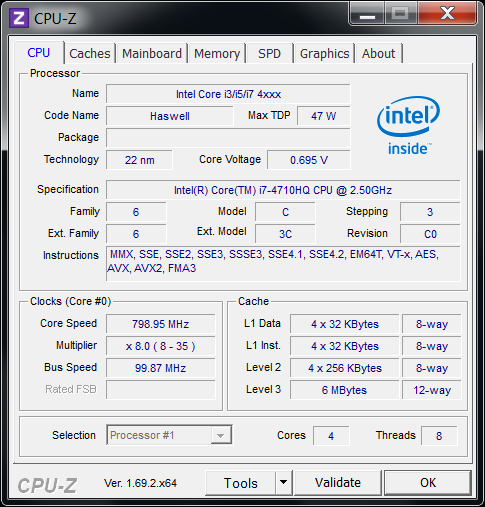Click the 0.695 V core voltage value
Screen dimensions: 485x507
click(x=309, y=160)
